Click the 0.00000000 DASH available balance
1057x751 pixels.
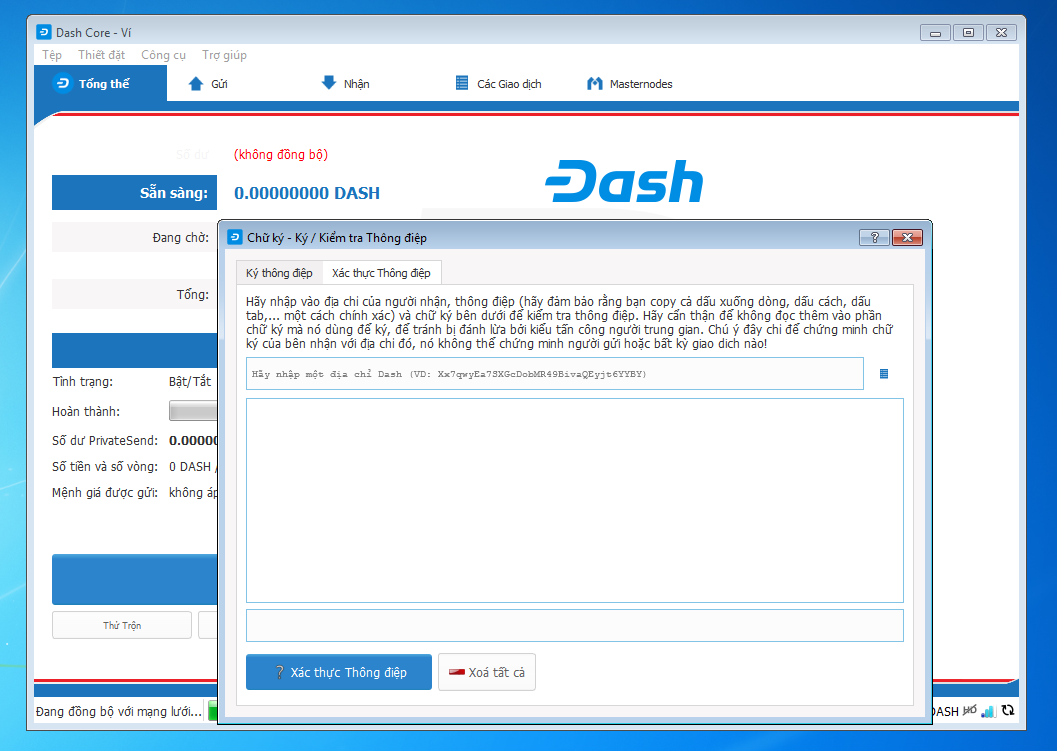pos(307,193)
